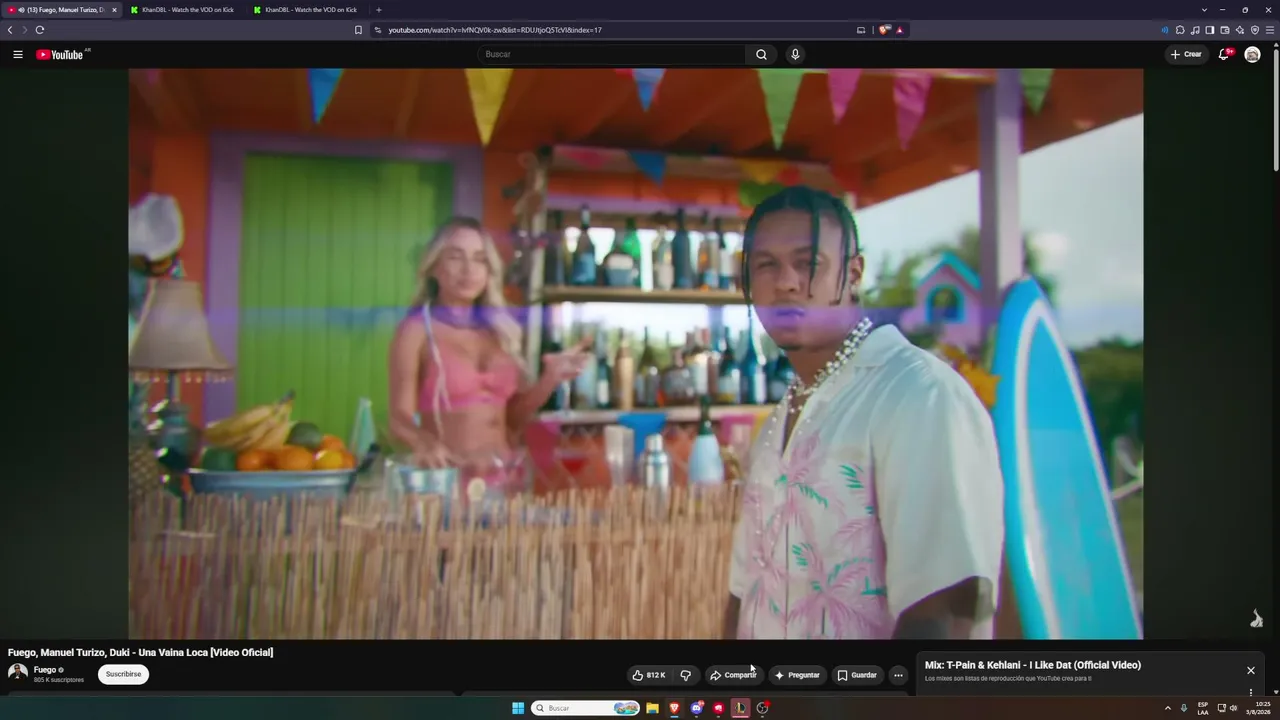
Task: Open the YouTube hamburger guide menu
Action: pyautogui.click(x=18, y=54)
